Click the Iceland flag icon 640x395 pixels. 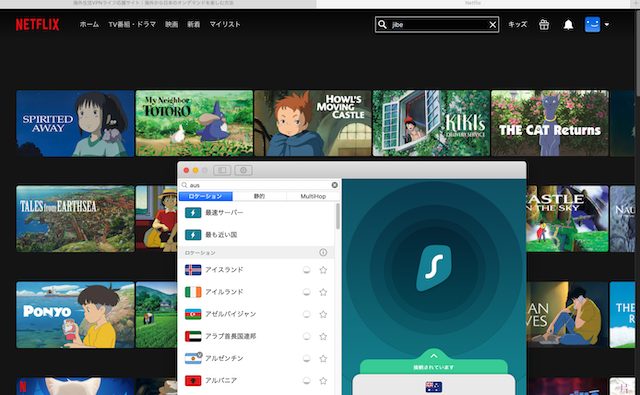193,270
